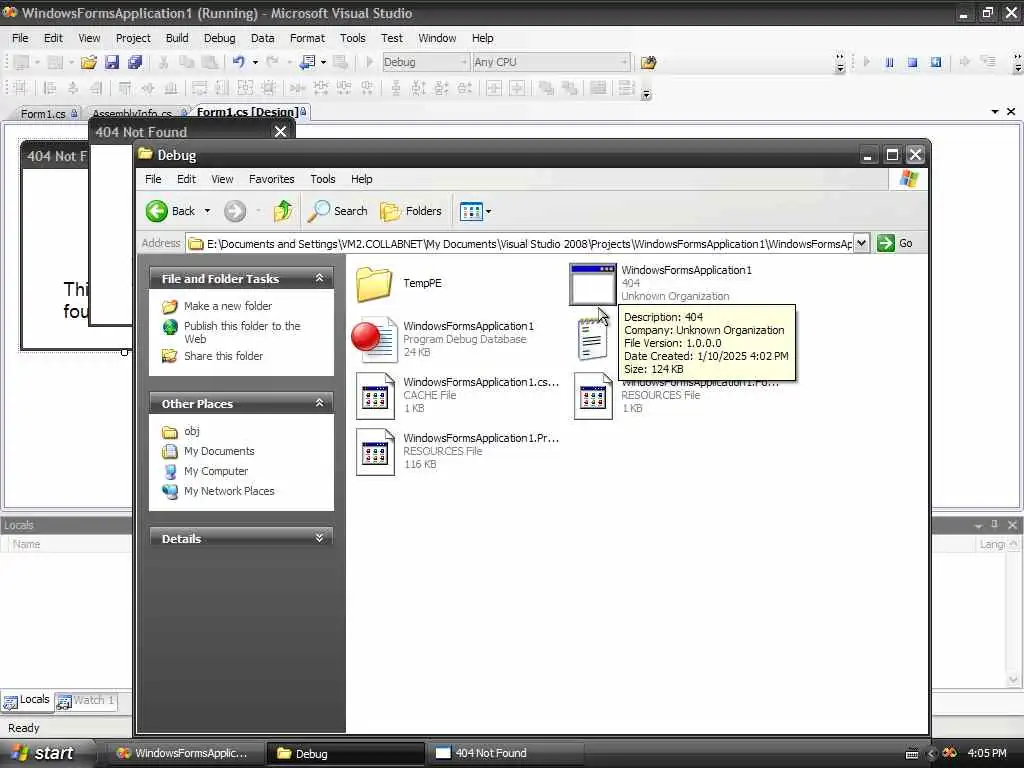This screenshot has height=768, width=1024.
Task: Open the Build menu in Visual Studio
Action: tap(177, 38)
